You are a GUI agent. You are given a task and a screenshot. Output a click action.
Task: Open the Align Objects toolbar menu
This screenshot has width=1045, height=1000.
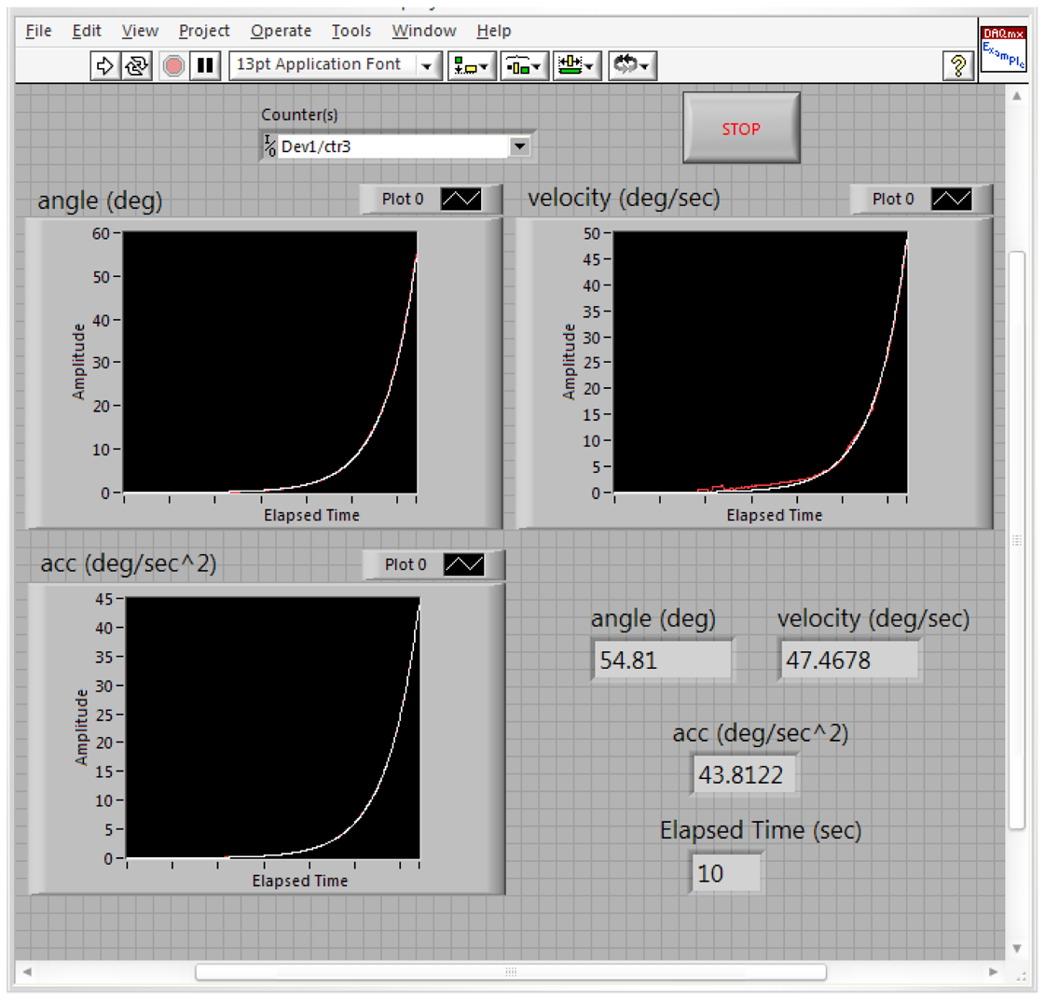(x=472, y=66)
